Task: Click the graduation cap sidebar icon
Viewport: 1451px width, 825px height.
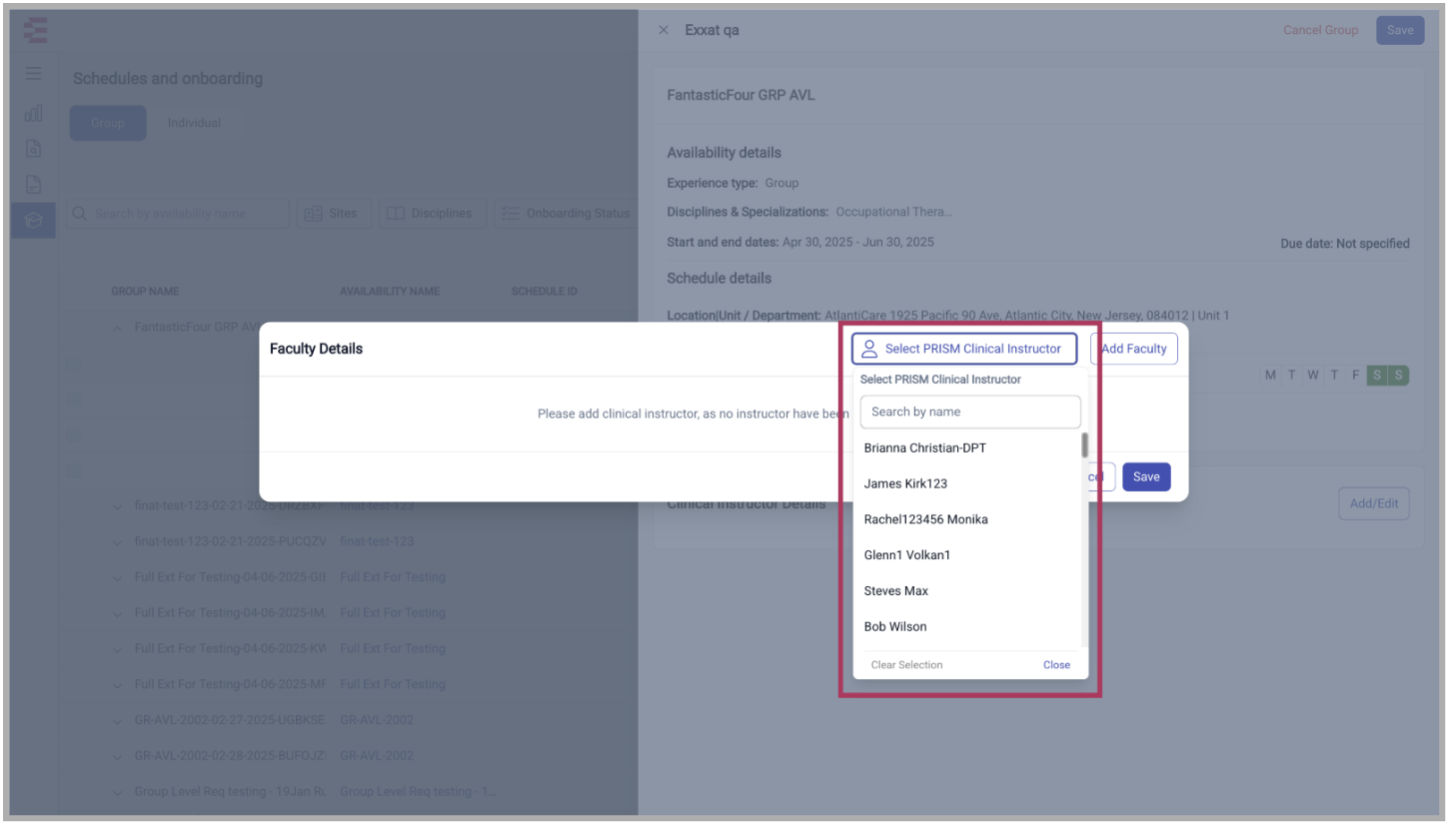Action: tap(34, 220)
